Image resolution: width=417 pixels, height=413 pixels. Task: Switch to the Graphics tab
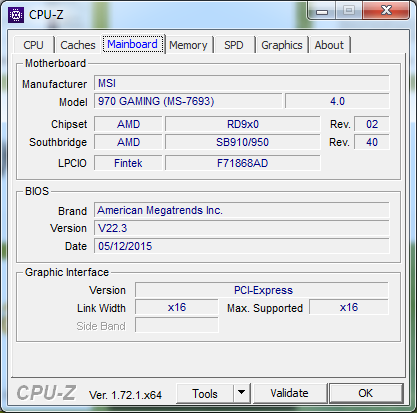point(282,45)
